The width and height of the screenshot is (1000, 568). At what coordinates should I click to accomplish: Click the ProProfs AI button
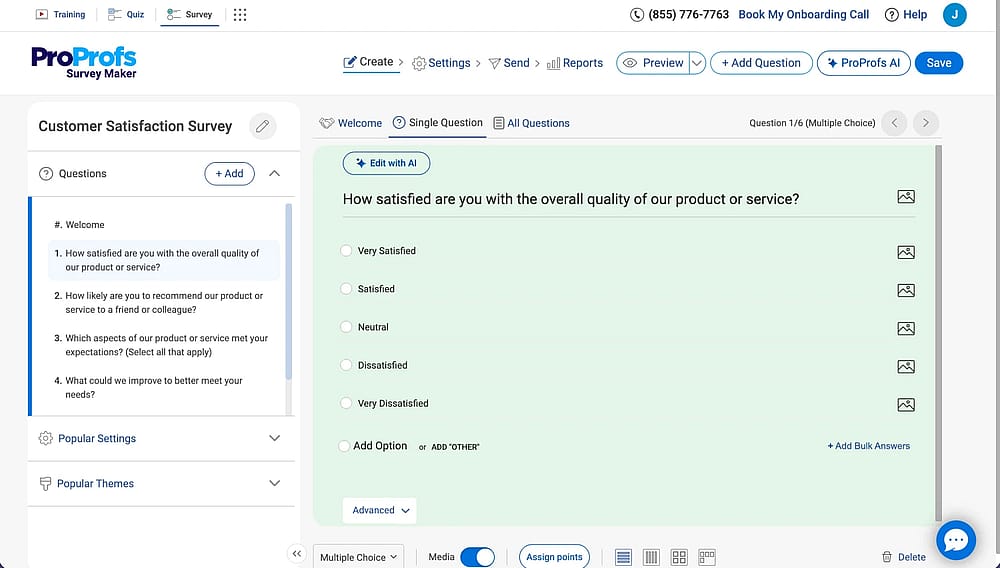click(x=864, y=63)
